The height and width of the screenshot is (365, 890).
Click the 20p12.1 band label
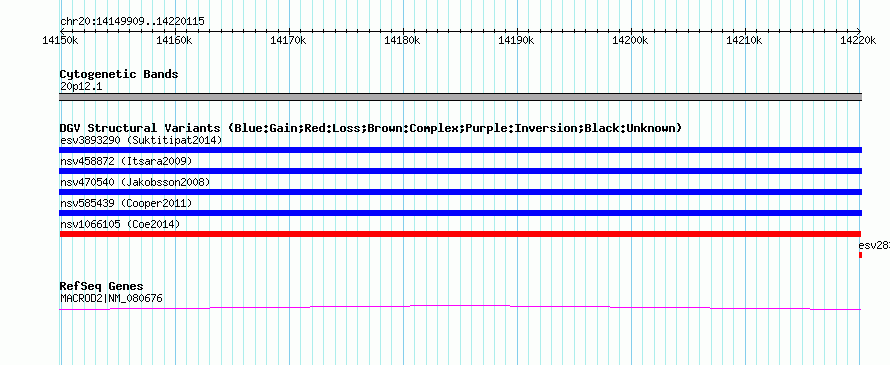[81, 87]
